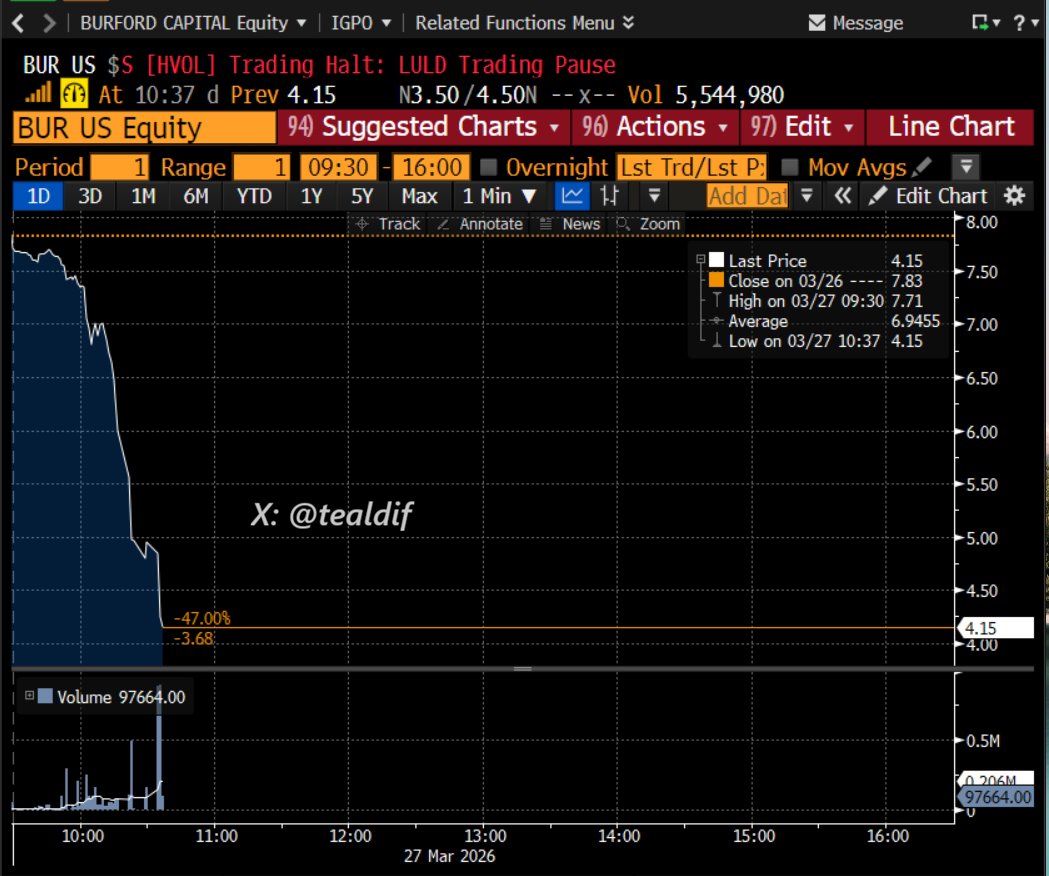Click the Add Data field

(747, 196)
